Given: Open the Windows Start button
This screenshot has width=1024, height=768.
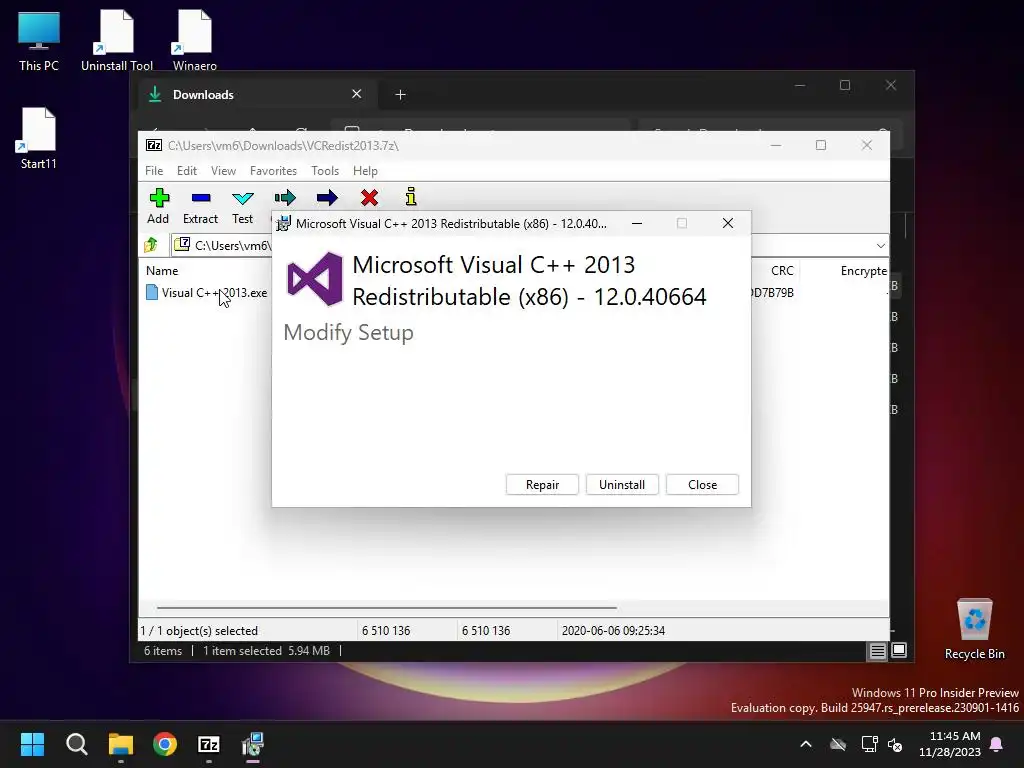Looking at the screenshot, I should (x=32, y=744).
